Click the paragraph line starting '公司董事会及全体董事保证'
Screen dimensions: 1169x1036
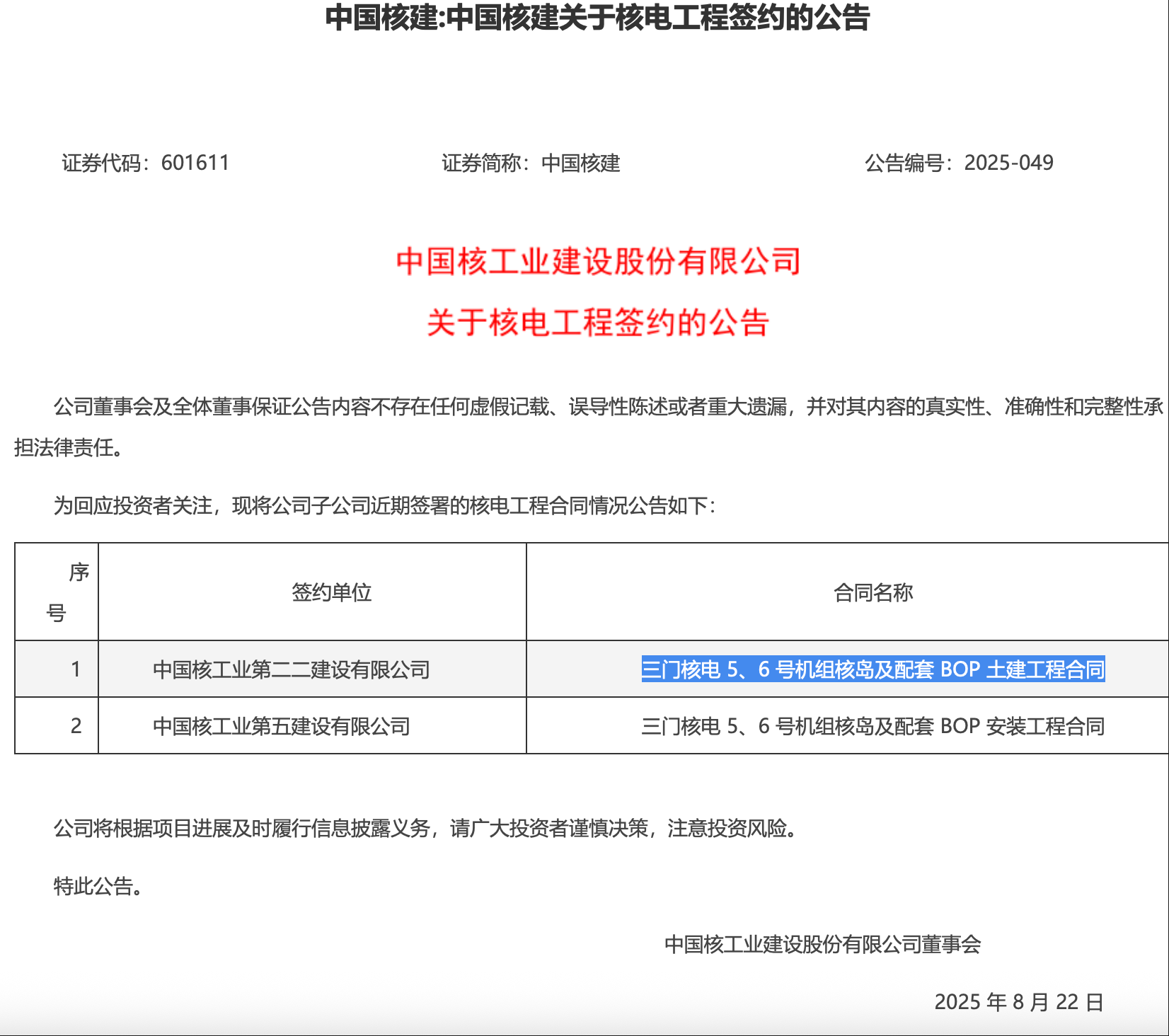[x=609, y=407]
